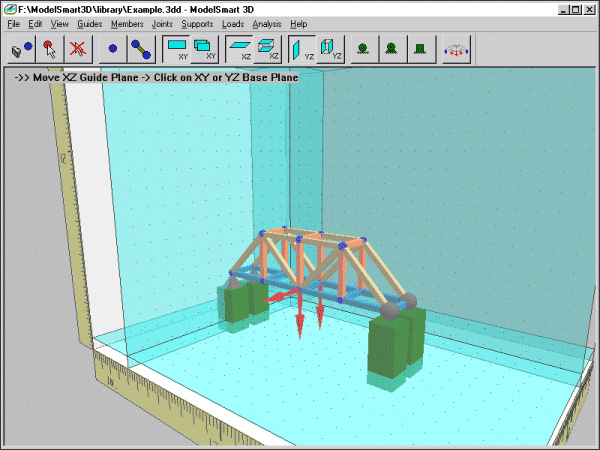Toggle the double XY guide planes

204,49
